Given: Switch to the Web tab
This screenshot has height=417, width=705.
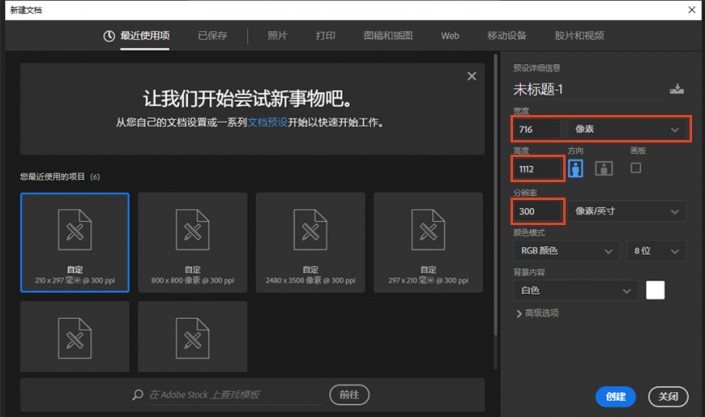Looking at the screenshot, I should [450, 36].
